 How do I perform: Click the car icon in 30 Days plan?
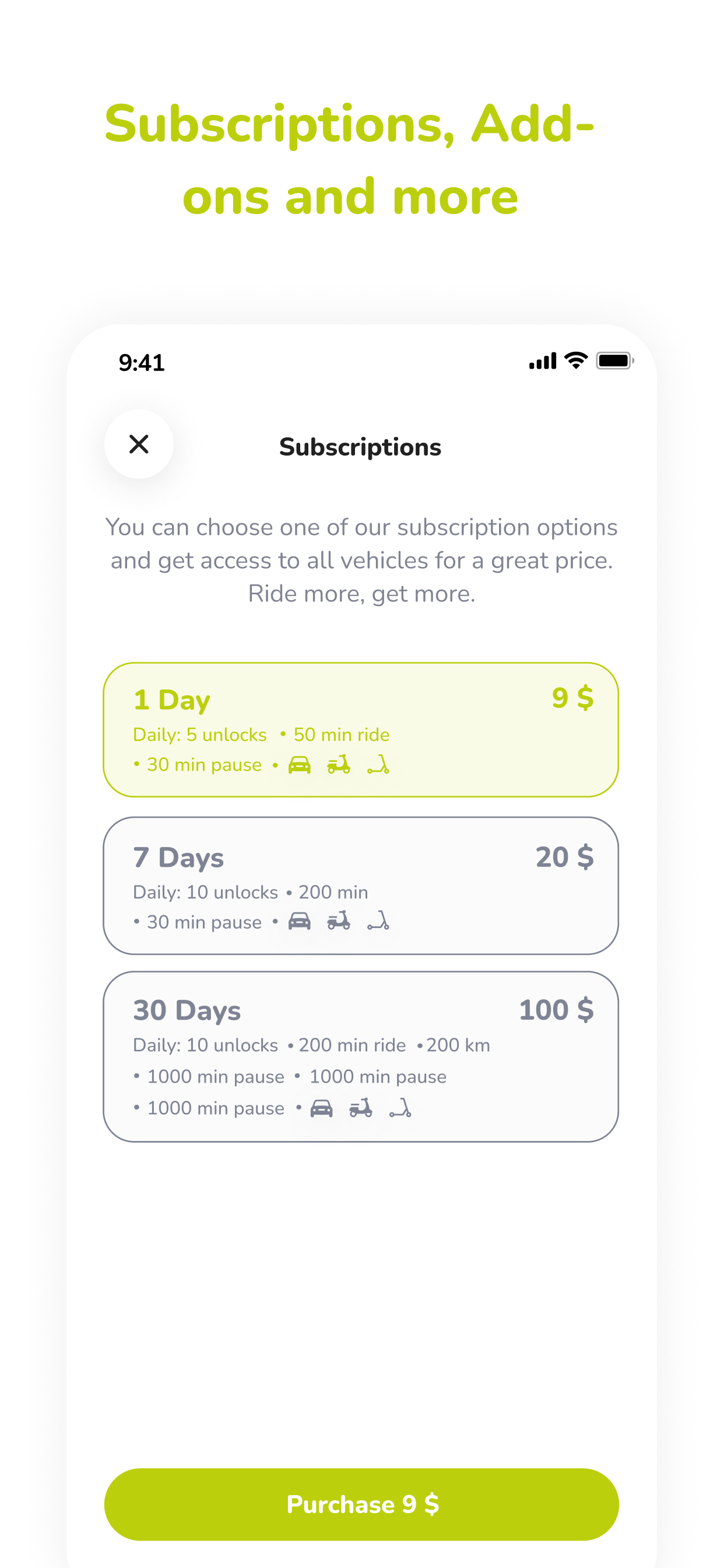321,1108
